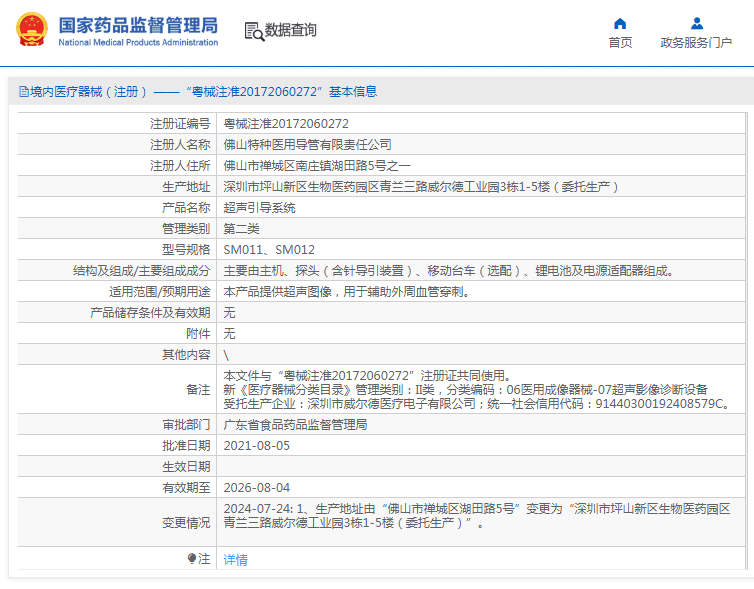754x589 pixels.
Task: Select the 主要由主机、探头 composition text
Action: [x=449, y=271]
